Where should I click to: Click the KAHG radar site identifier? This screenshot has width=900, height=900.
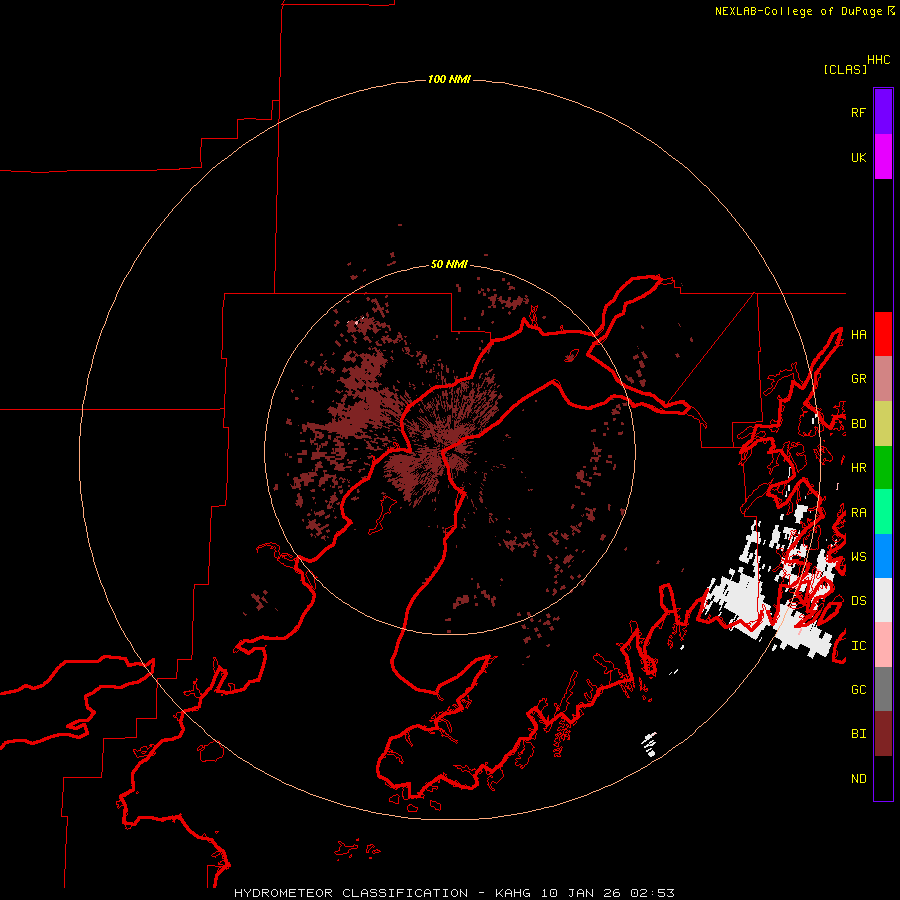coord(515,893)
